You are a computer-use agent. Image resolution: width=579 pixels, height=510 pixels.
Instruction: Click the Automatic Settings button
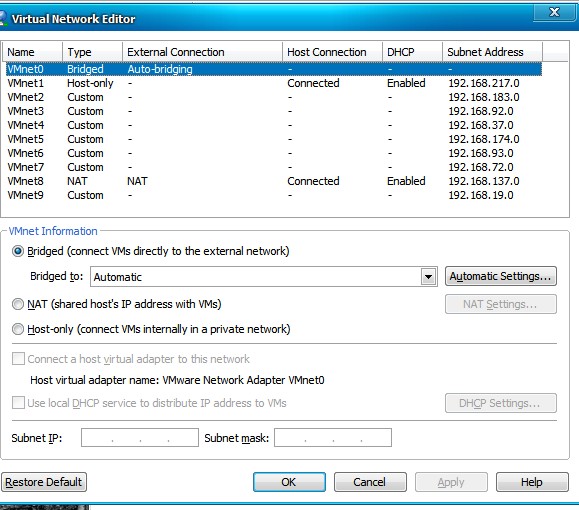click(x=501, y=276)
